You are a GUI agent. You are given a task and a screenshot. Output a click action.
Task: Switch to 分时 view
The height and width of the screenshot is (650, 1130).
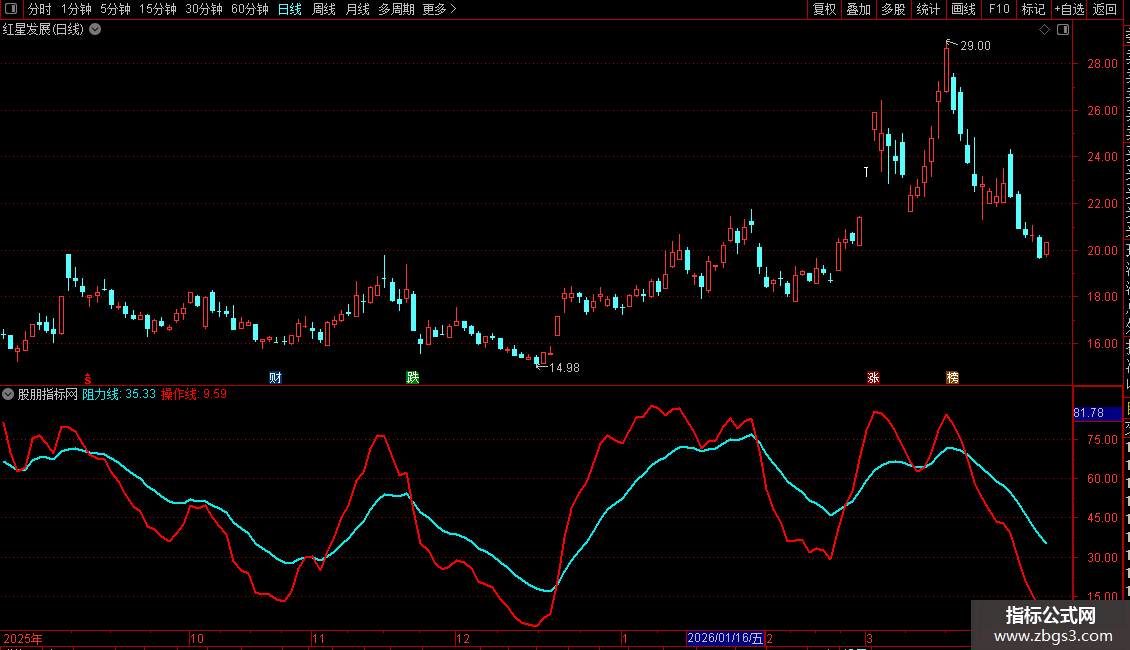tap(40, 9)
